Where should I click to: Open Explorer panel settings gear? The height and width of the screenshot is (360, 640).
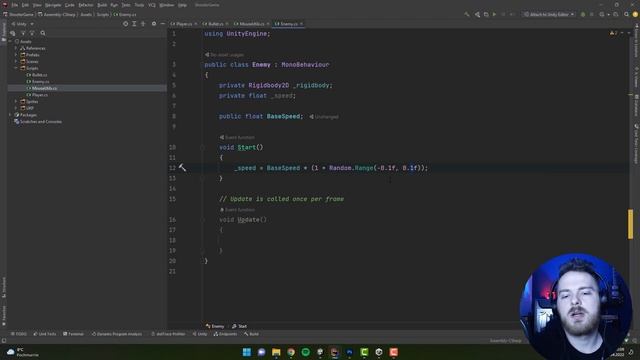coord(154,24)
